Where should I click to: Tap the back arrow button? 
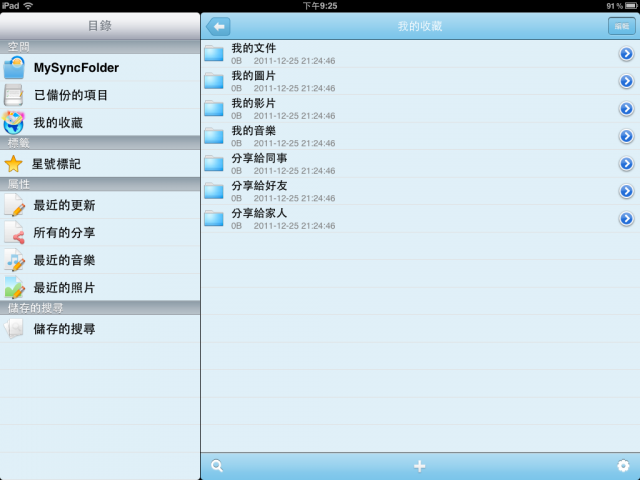(x=218, y=27)
